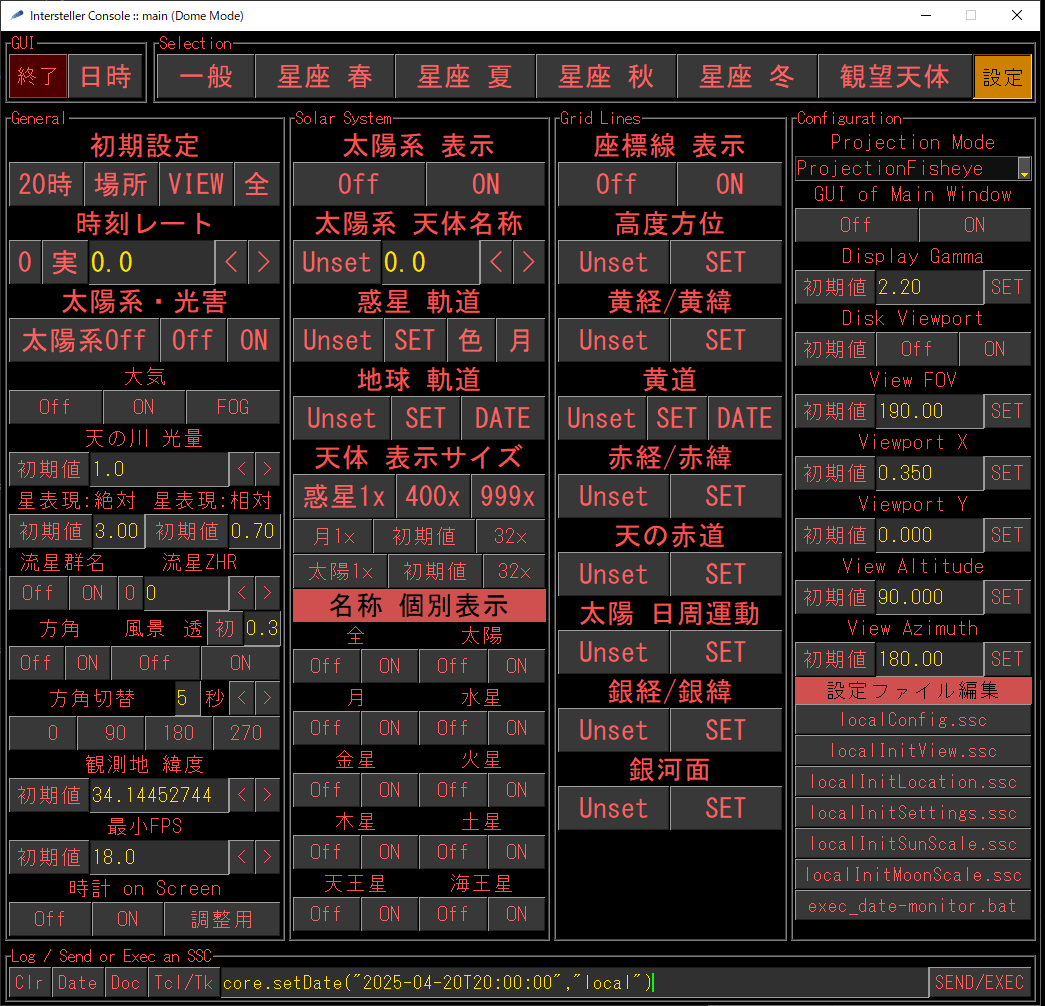The width and height of the screenshot is (1045, 1006).
Task: Click the Clr log button
Action: [30, 983]
